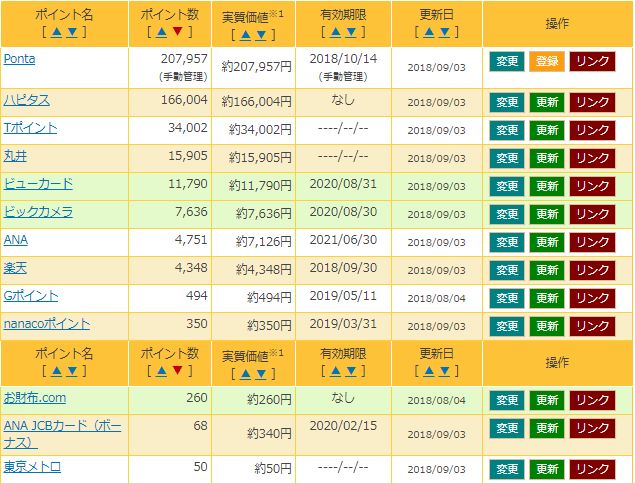Sort ascending by 有効期限 in second header
This screenshot has height=483, width=635.
coord(336,371)
